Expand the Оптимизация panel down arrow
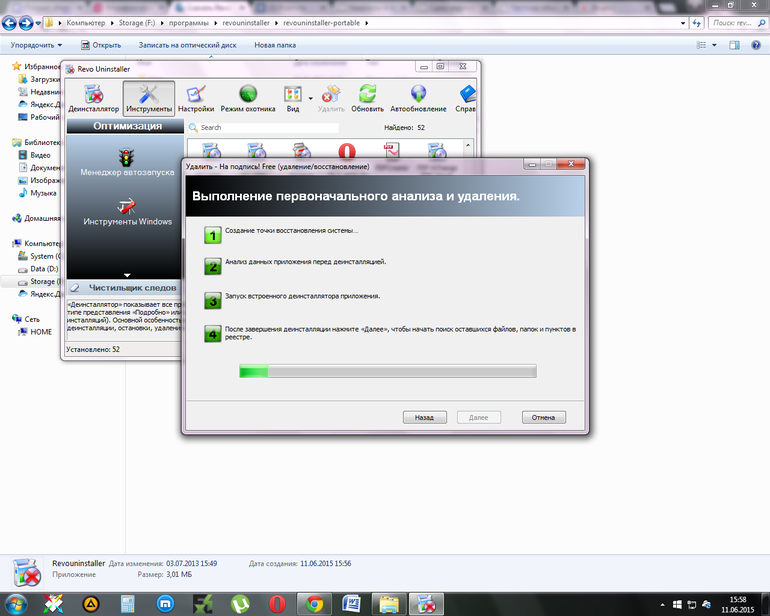Image resolution: width=770 pixels, height=616 pixels. click(127, 276)
